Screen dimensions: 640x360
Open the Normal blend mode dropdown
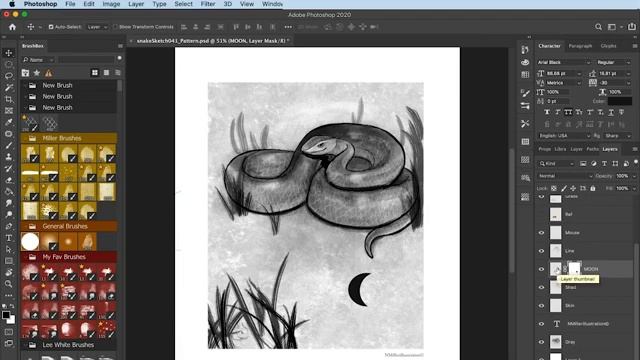565,176
